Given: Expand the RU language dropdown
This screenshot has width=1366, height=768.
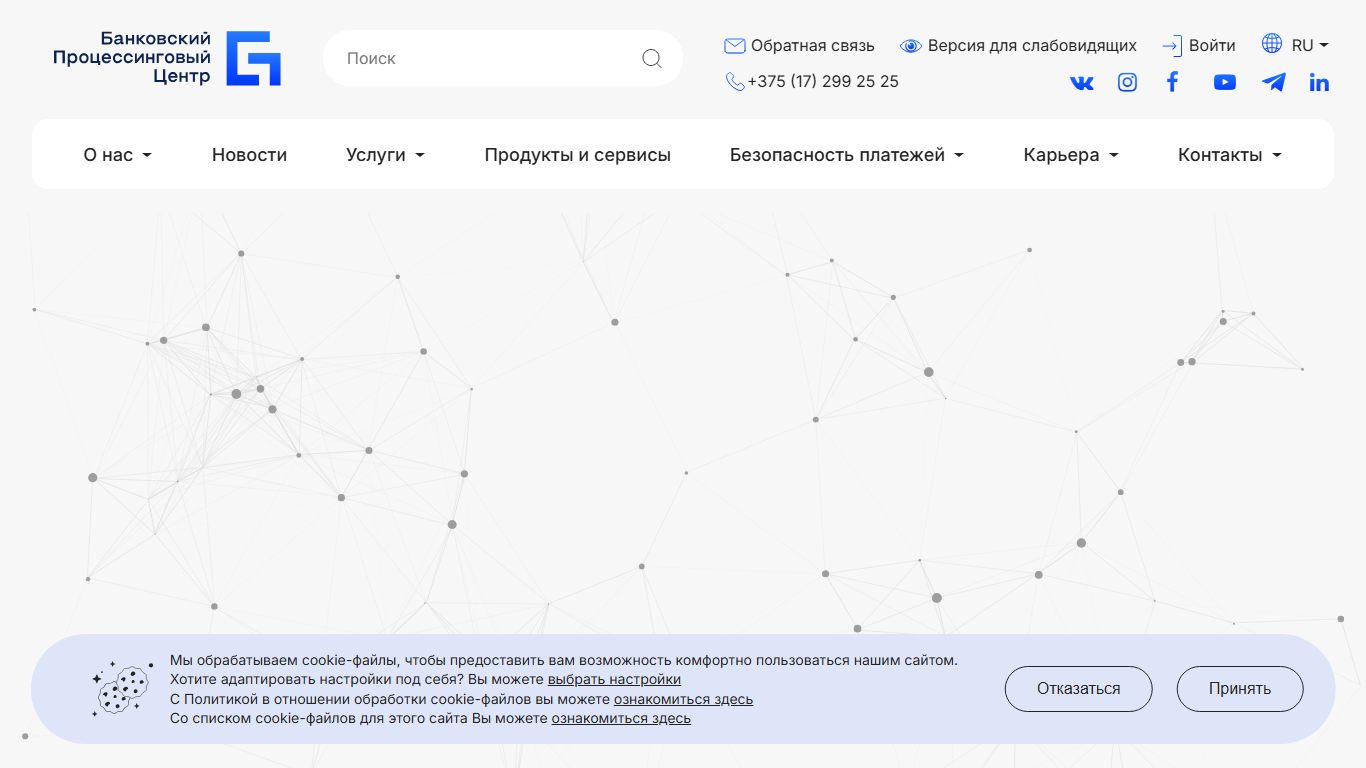Looking at the screenshot, I should pos(1310,45).
